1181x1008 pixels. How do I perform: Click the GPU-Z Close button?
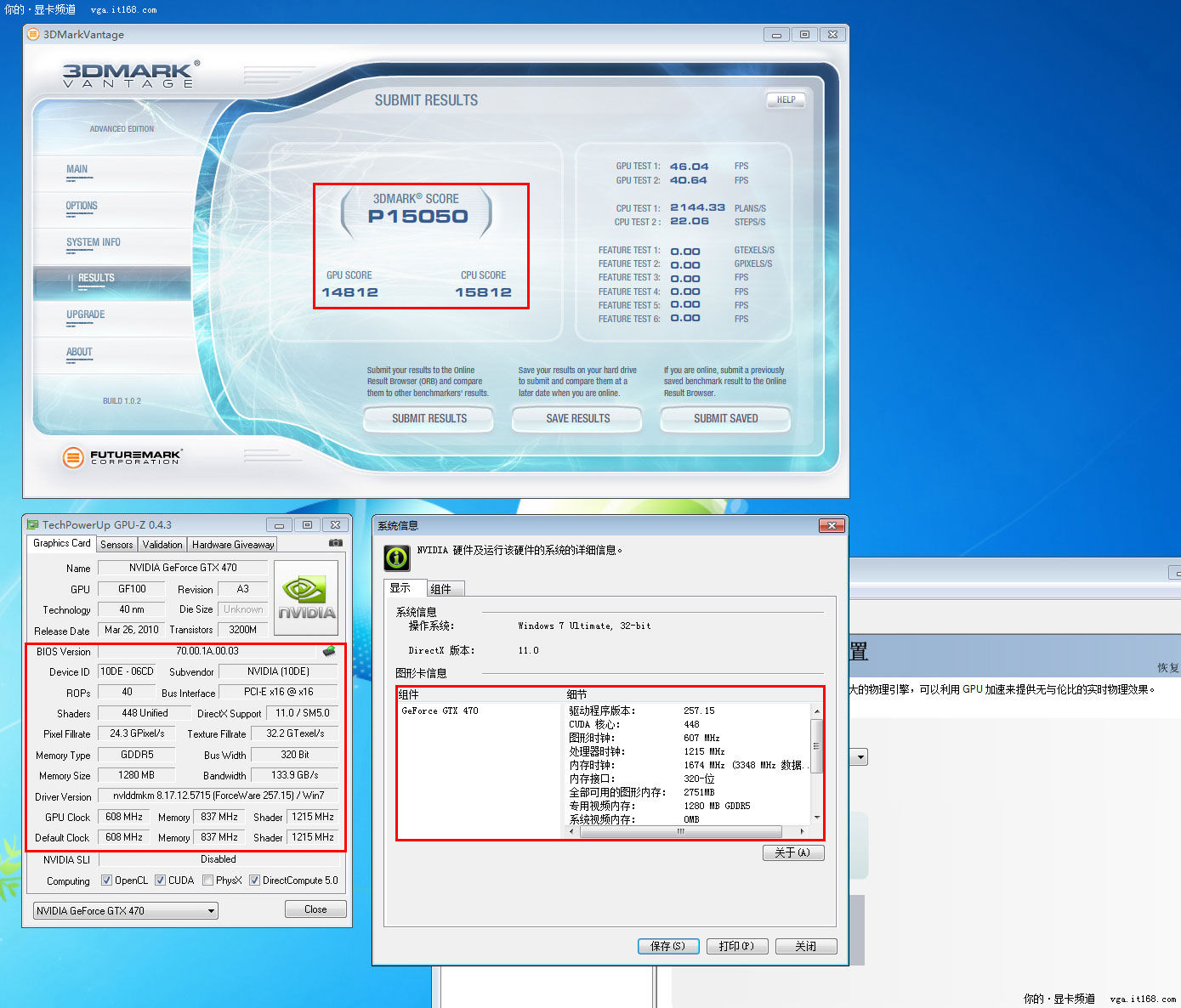(315, 909)
